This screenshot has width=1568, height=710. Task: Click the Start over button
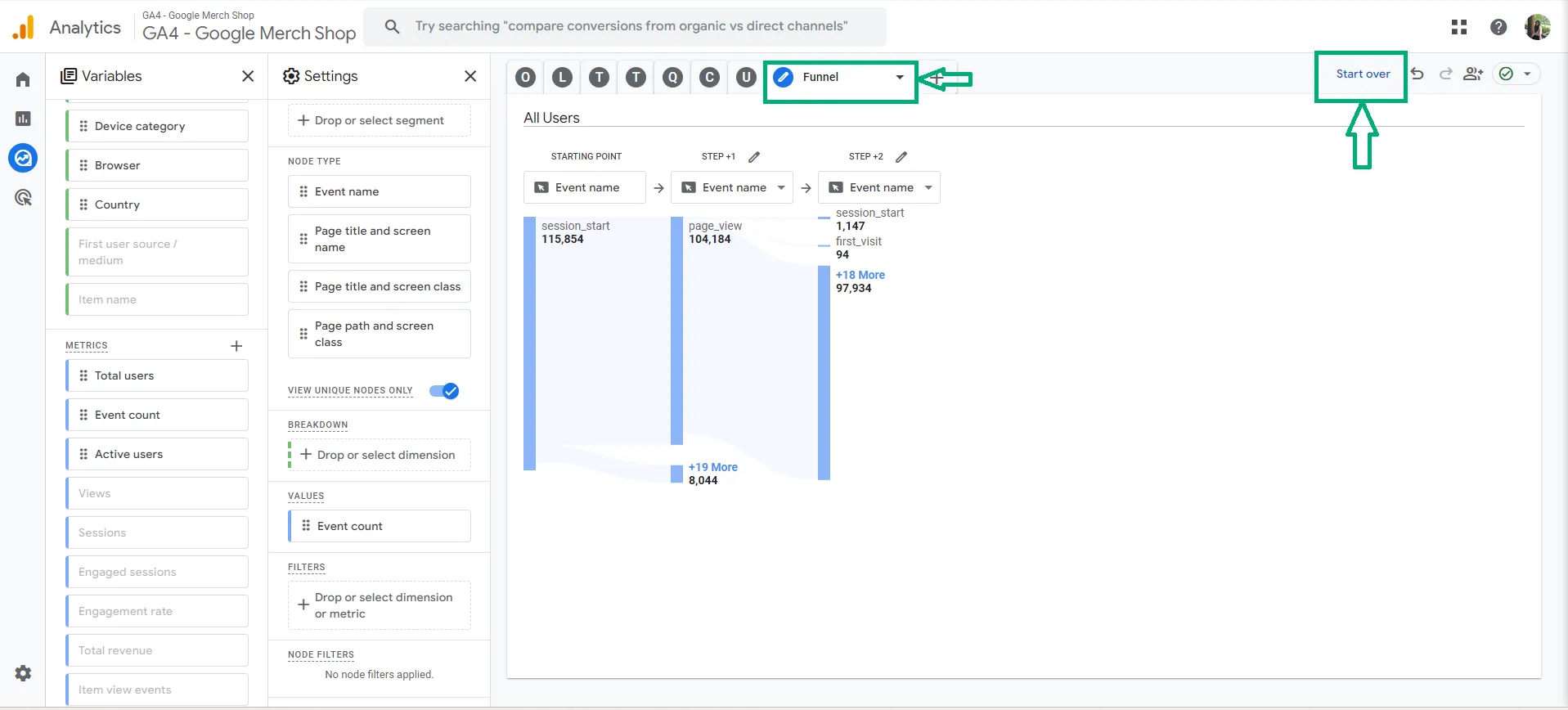tap(1363, 74)
